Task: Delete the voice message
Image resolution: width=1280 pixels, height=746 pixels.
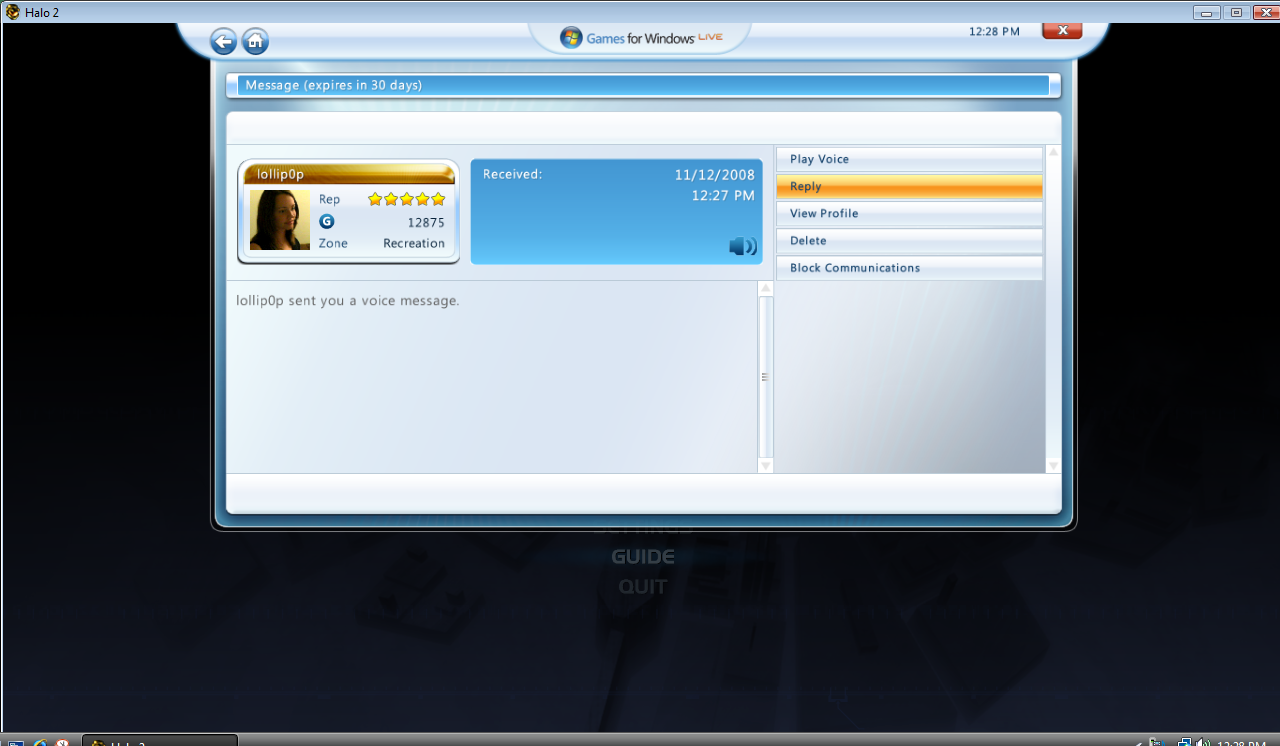Action: (909, 240)
